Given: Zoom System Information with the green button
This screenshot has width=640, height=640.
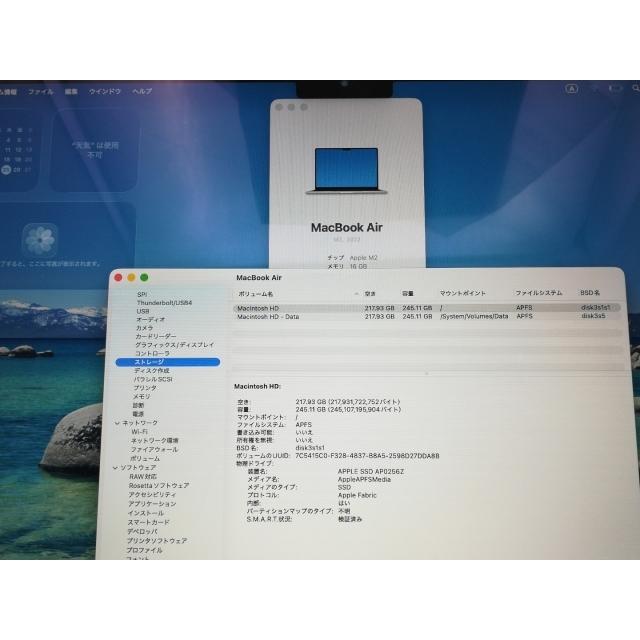Looking at the screenshot, I should (144, 278).
